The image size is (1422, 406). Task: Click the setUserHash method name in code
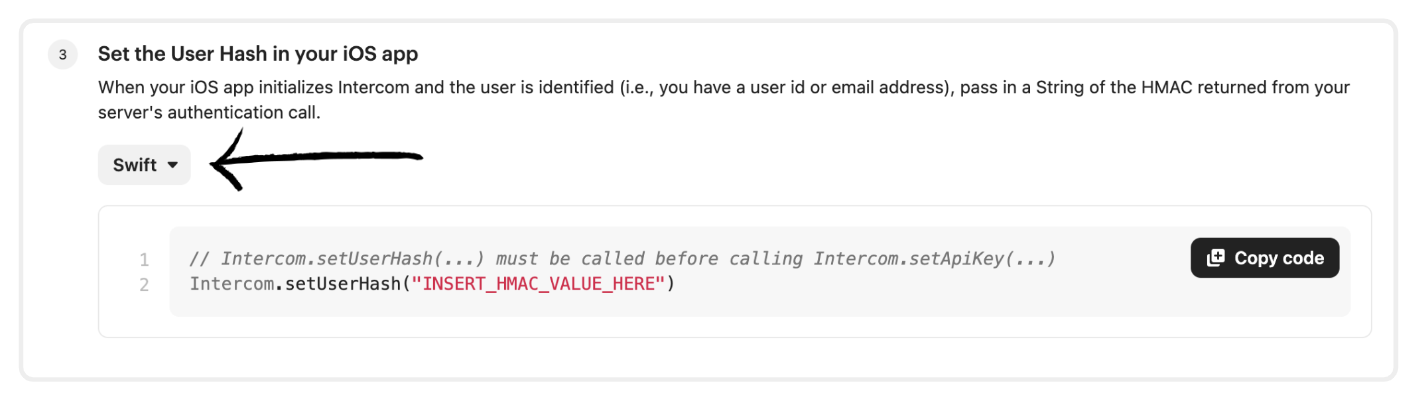[x=340, y=284]
